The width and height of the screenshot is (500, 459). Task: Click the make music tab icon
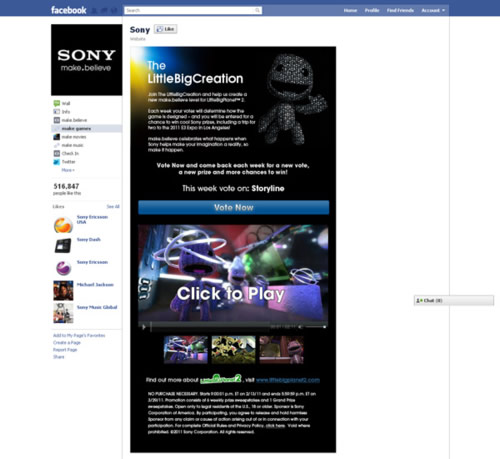click(x=57, y=145)
